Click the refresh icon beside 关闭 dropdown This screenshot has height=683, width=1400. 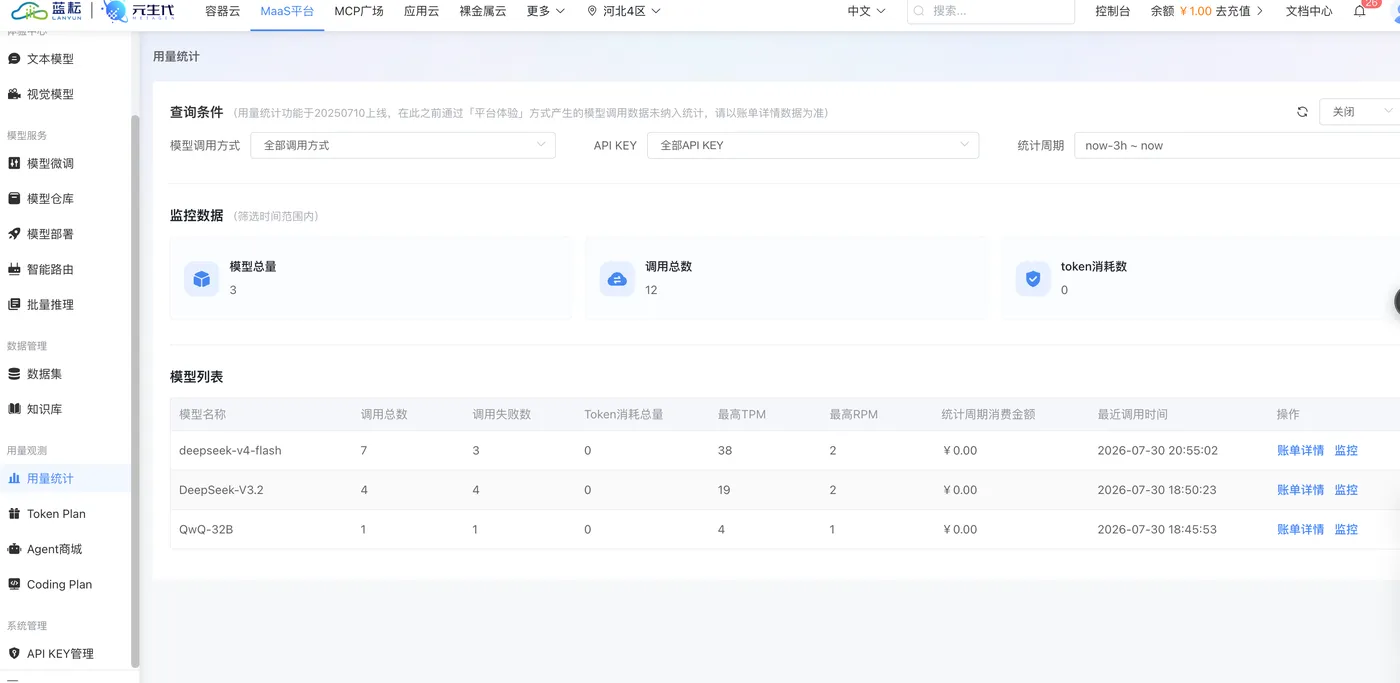(x=1302, y=112)
